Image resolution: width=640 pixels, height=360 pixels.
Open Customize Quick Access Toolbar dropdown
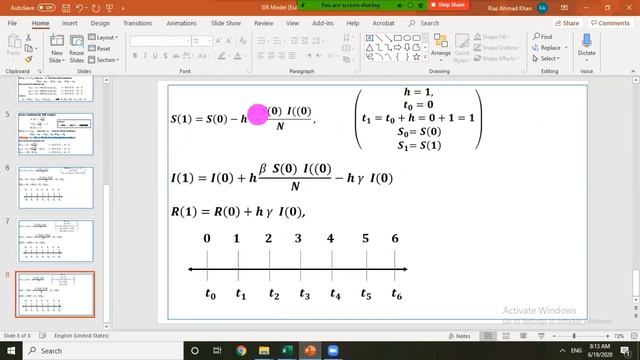pyautogui.click(x=123, y=8)
